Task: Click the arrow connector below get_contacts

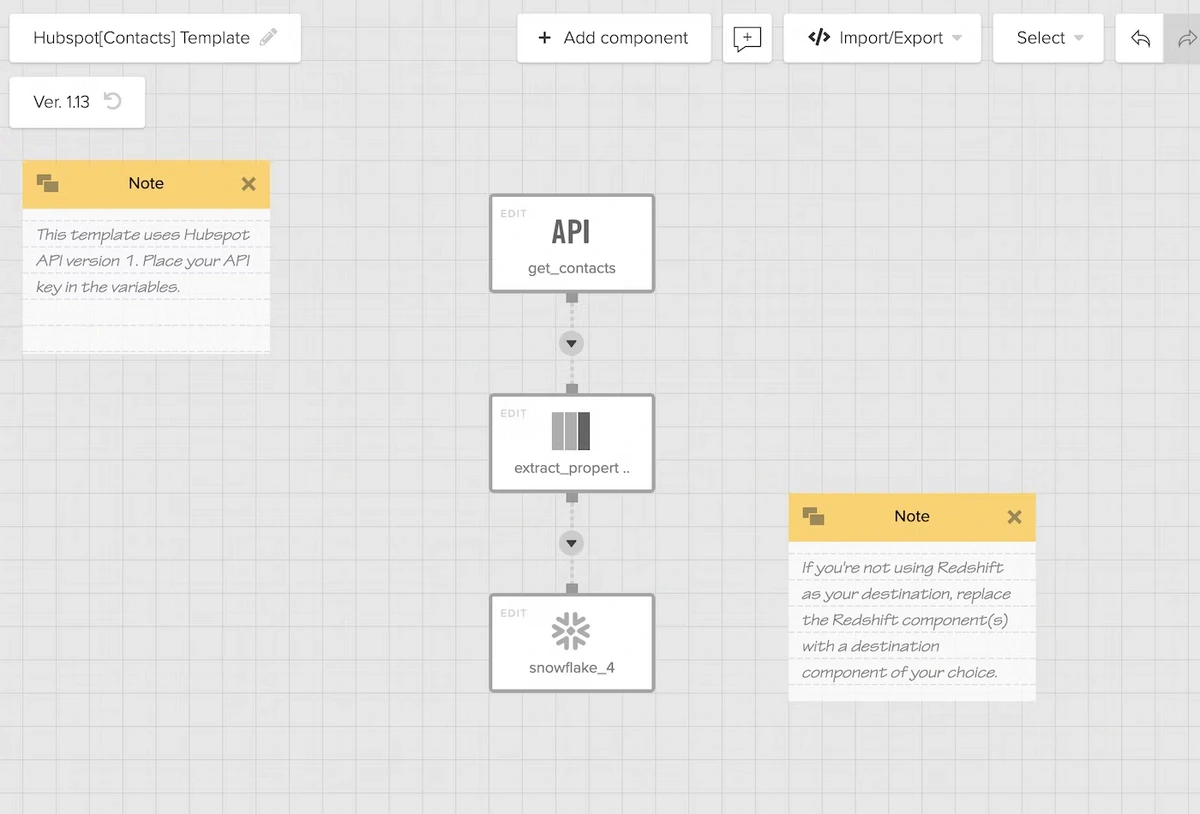Action: tap(571, 343)
